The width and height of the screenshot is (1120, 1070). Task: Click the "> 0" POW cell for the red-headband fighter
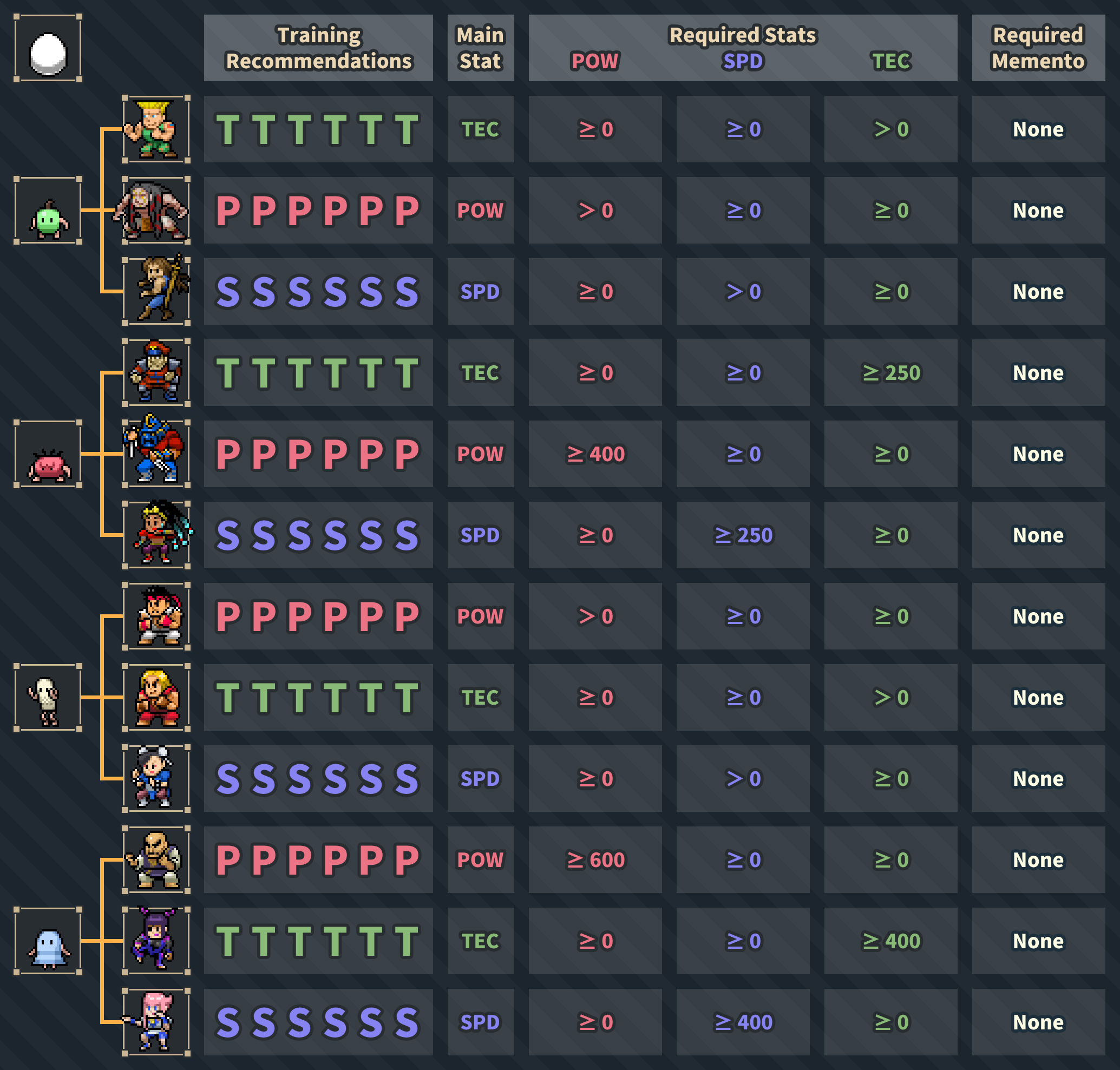(x=595, y=616)
